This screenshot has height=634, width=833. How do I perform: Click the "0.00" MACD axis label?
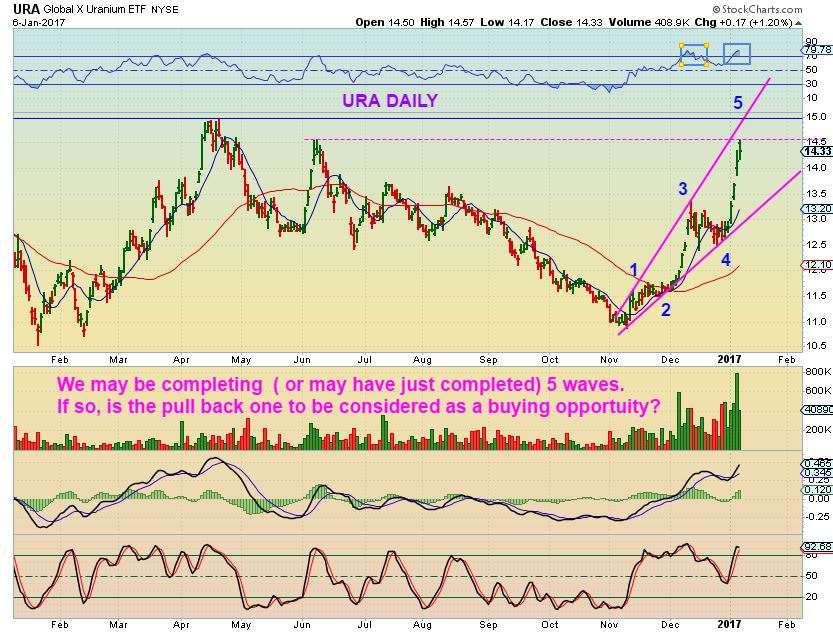[819, 498]
